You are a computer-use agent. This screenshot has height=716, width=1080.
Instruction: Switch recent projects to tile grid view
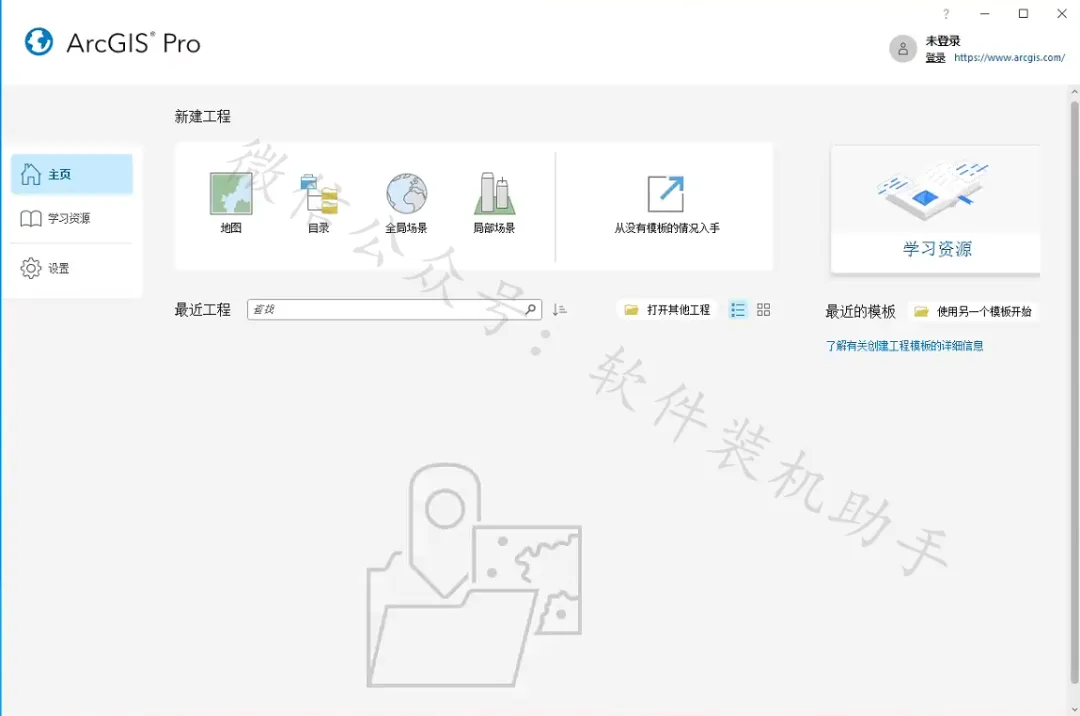pos(763,310)
